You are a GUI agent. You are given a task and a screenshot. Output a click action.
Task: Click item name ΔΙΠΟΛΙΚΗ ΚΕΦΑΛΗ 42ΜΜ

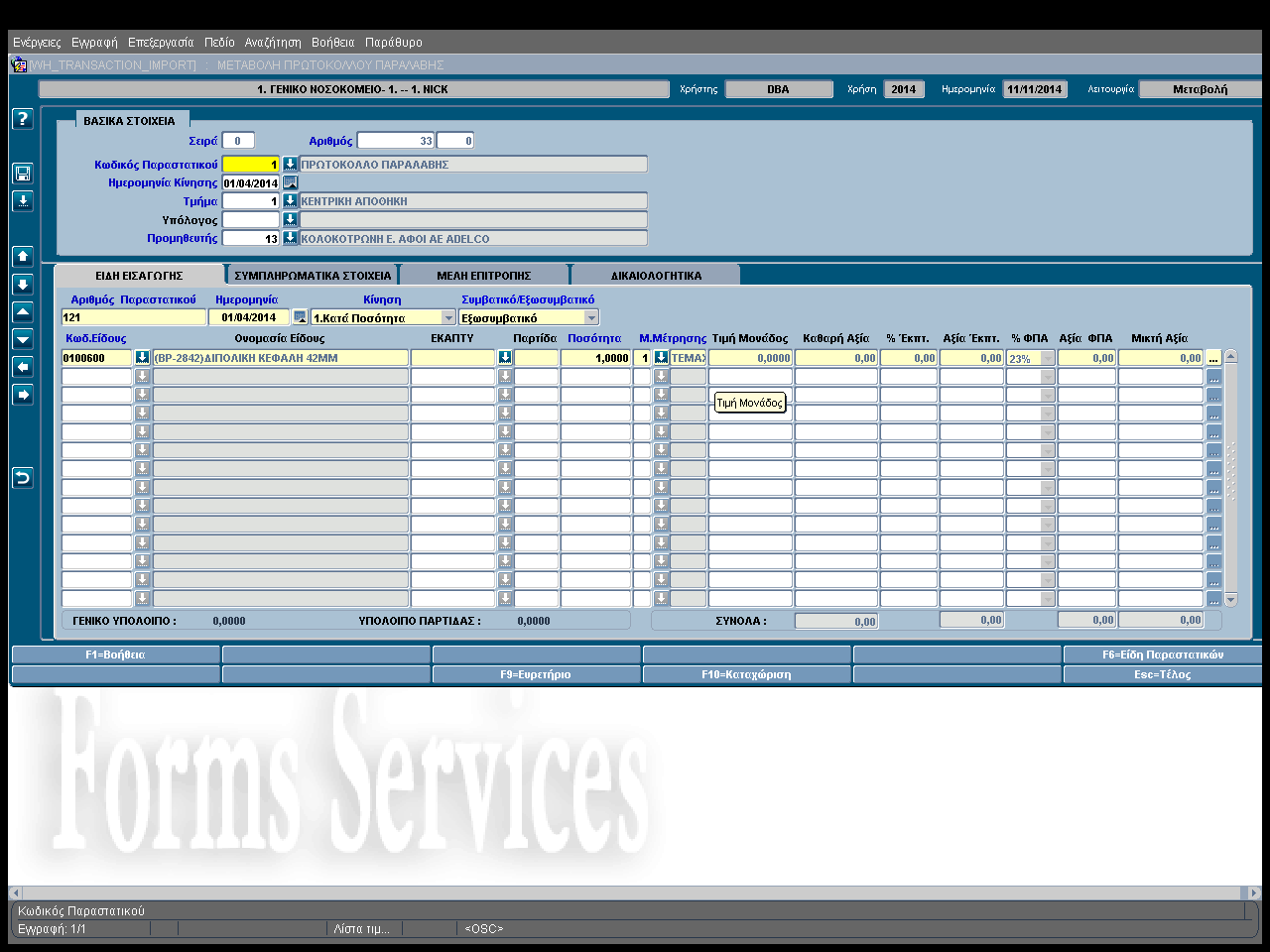(x=280, y=358)
